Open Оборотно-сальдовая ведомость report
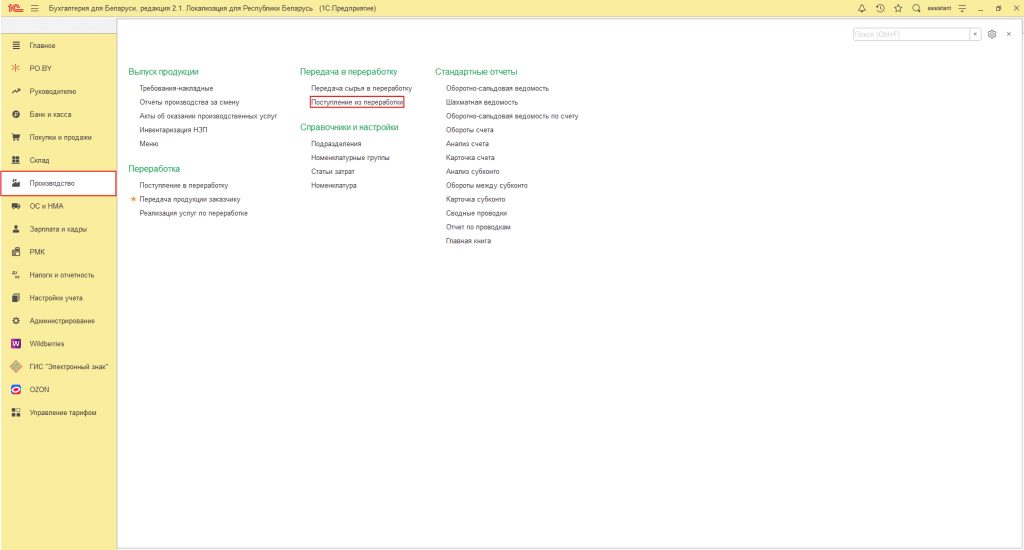 coord(497,88)
